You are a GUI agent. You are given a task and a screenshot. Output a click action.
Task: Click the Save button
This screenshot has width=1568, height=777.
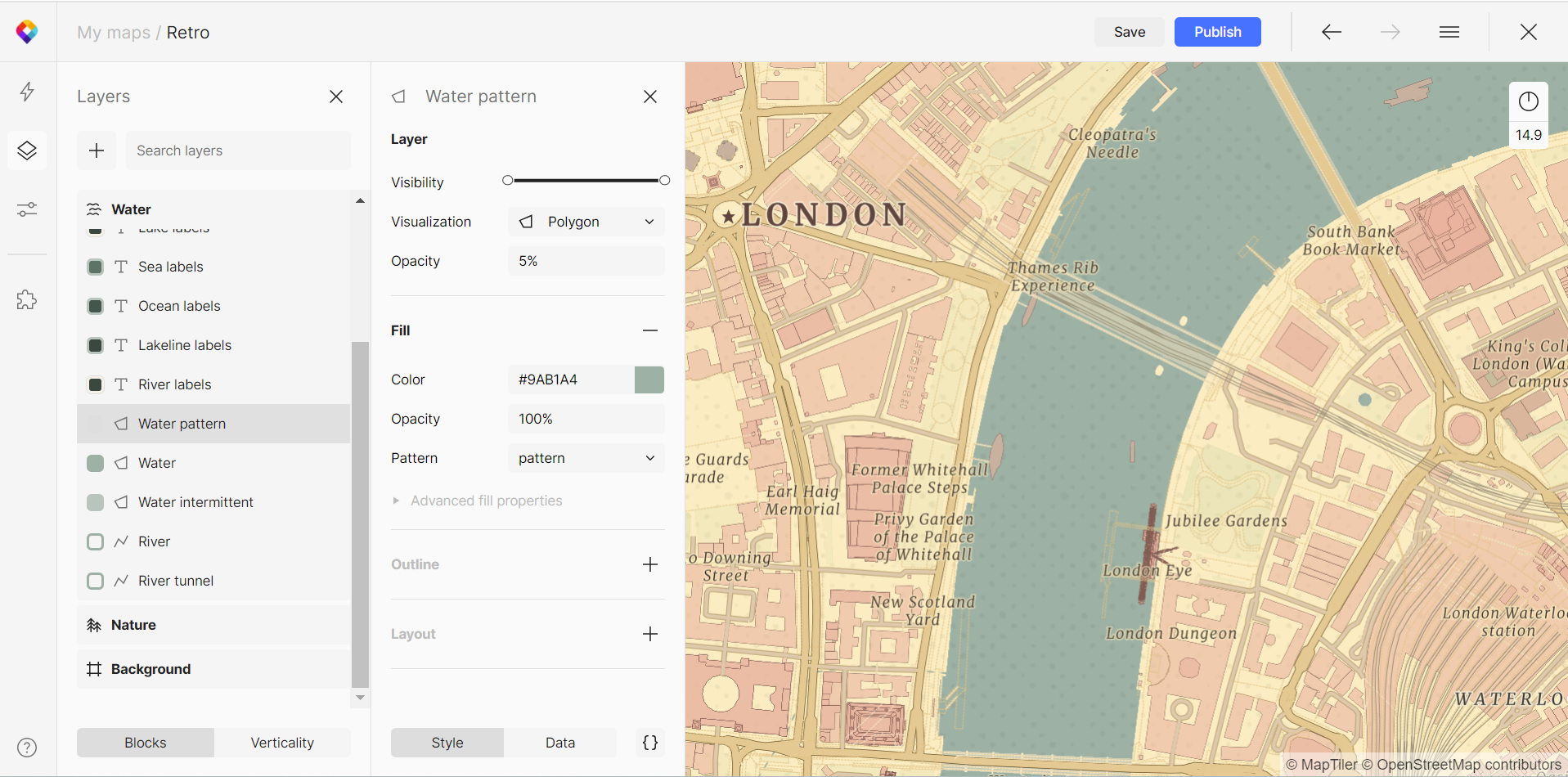[1129, 32]
